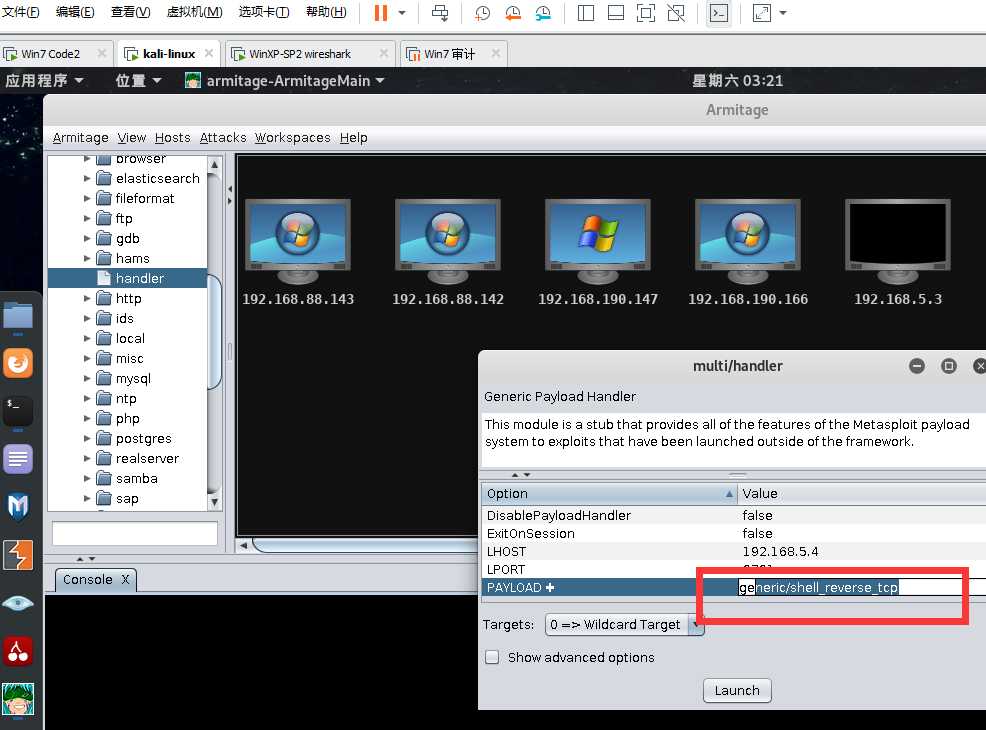
Task: Expand the ftp module folder
Action: [x=87, y=219]
